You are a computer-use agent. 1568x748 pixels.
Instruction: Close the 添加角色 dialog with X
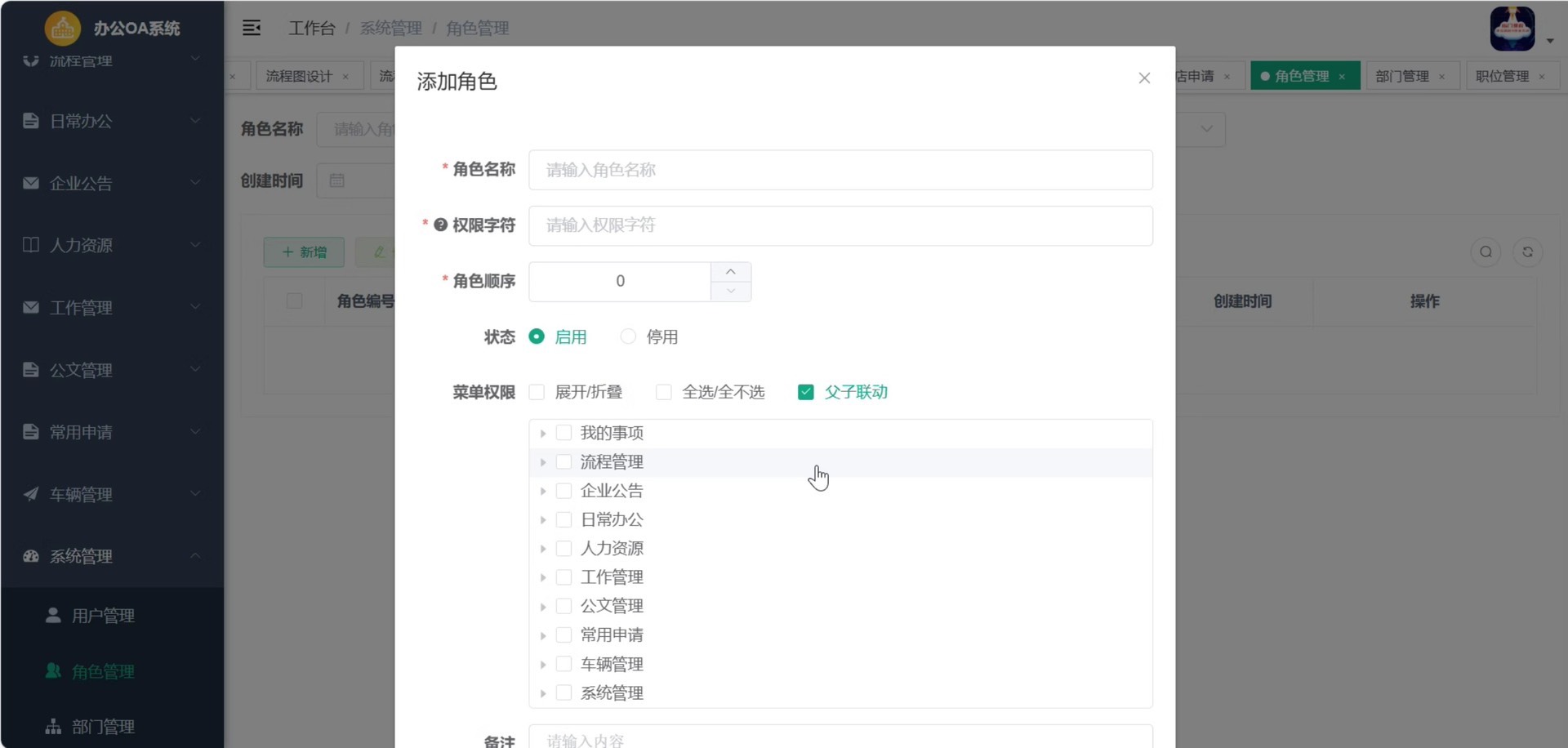click(x=1144, y=78)
